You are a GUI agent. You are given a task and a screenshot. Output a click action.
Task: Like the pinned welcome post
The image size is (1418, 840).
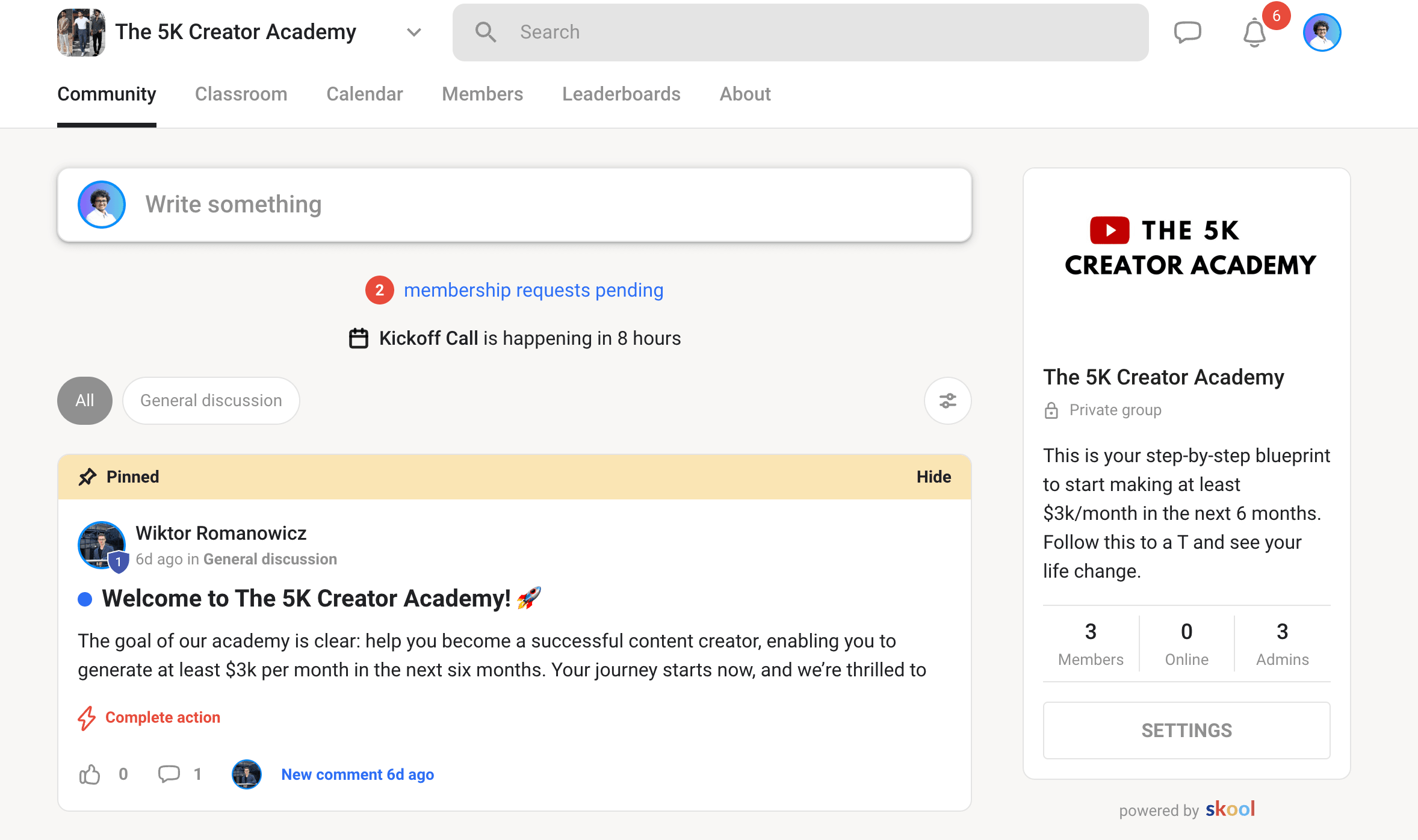(90, 774)
